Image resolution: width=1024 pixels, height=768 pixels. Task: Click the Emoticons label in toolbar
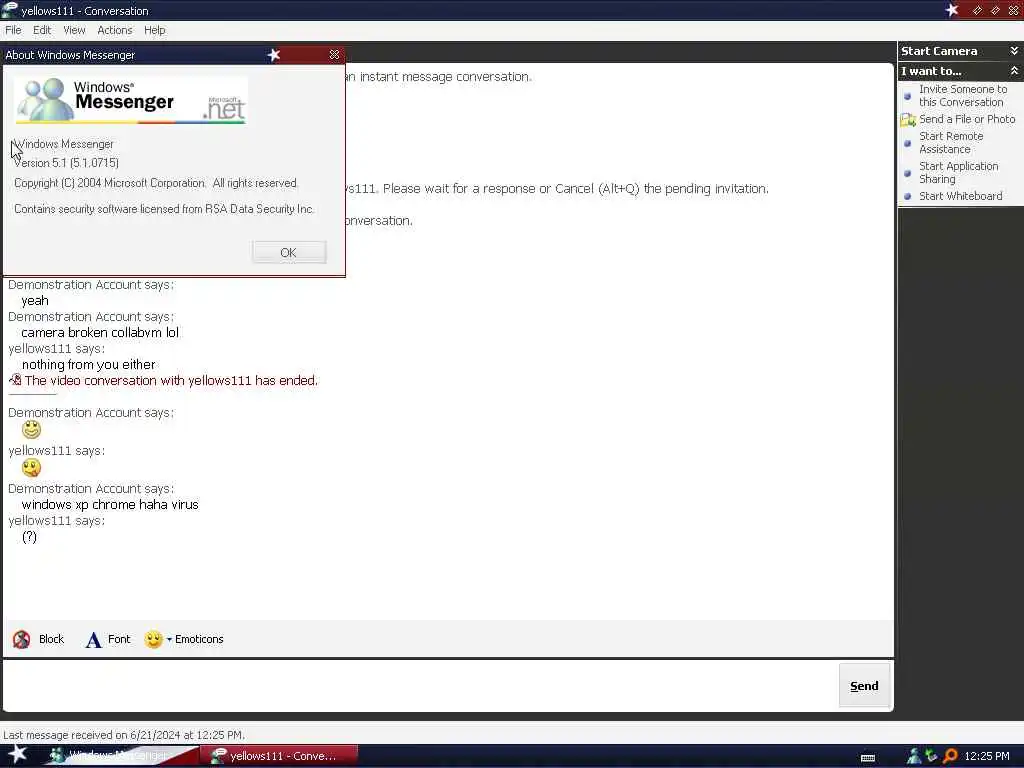[199, 639]
